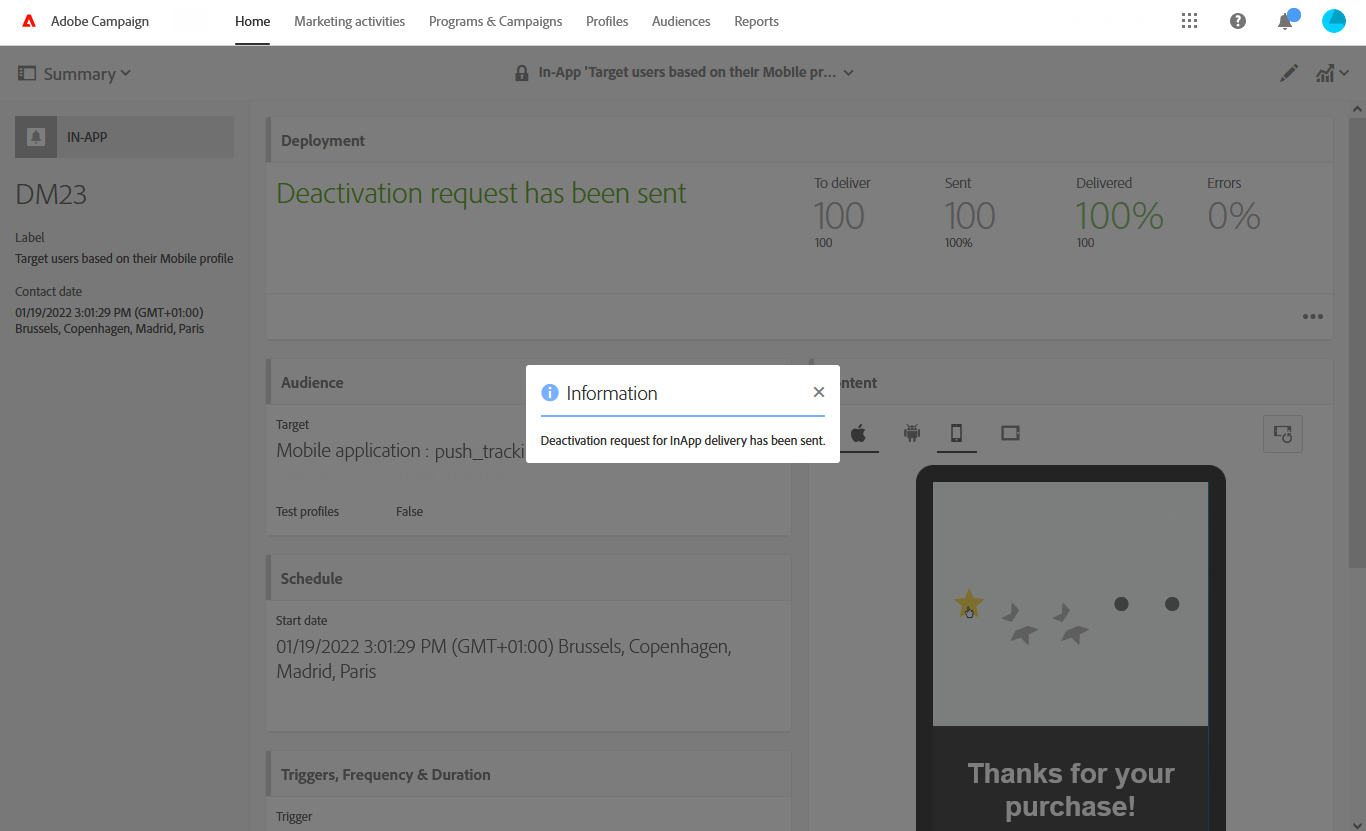Click the pencil edit properties icon

tap(1289, 73)
